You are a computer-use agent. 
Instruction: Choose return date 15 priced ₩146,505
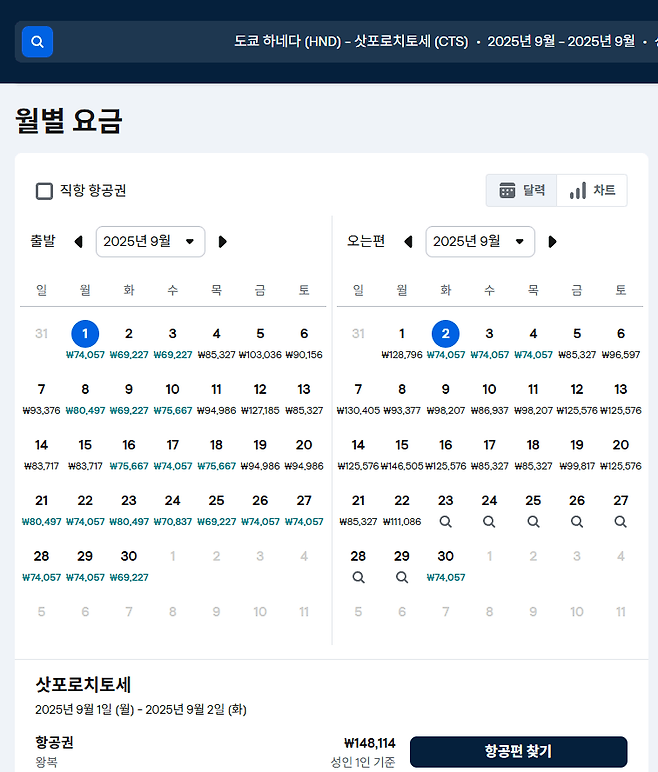pyautogui.click(x=402, y=452)
